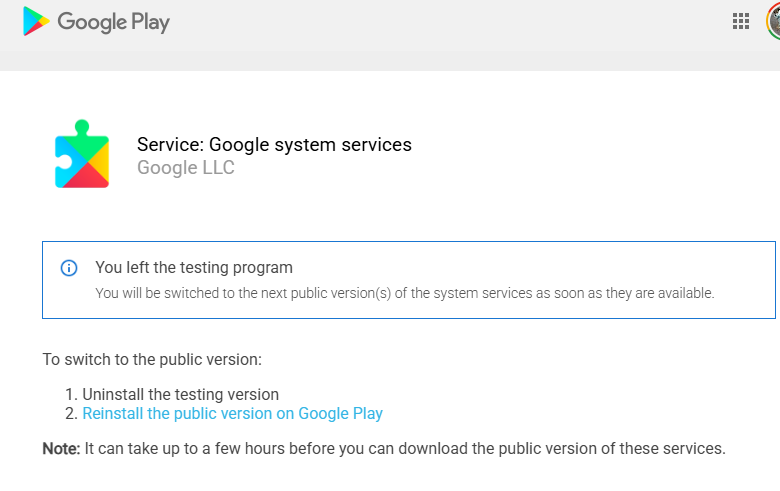The height and width of the screenshot is (491, 780).
Task: Click the info icon in the notice banner
Action: 69,268
